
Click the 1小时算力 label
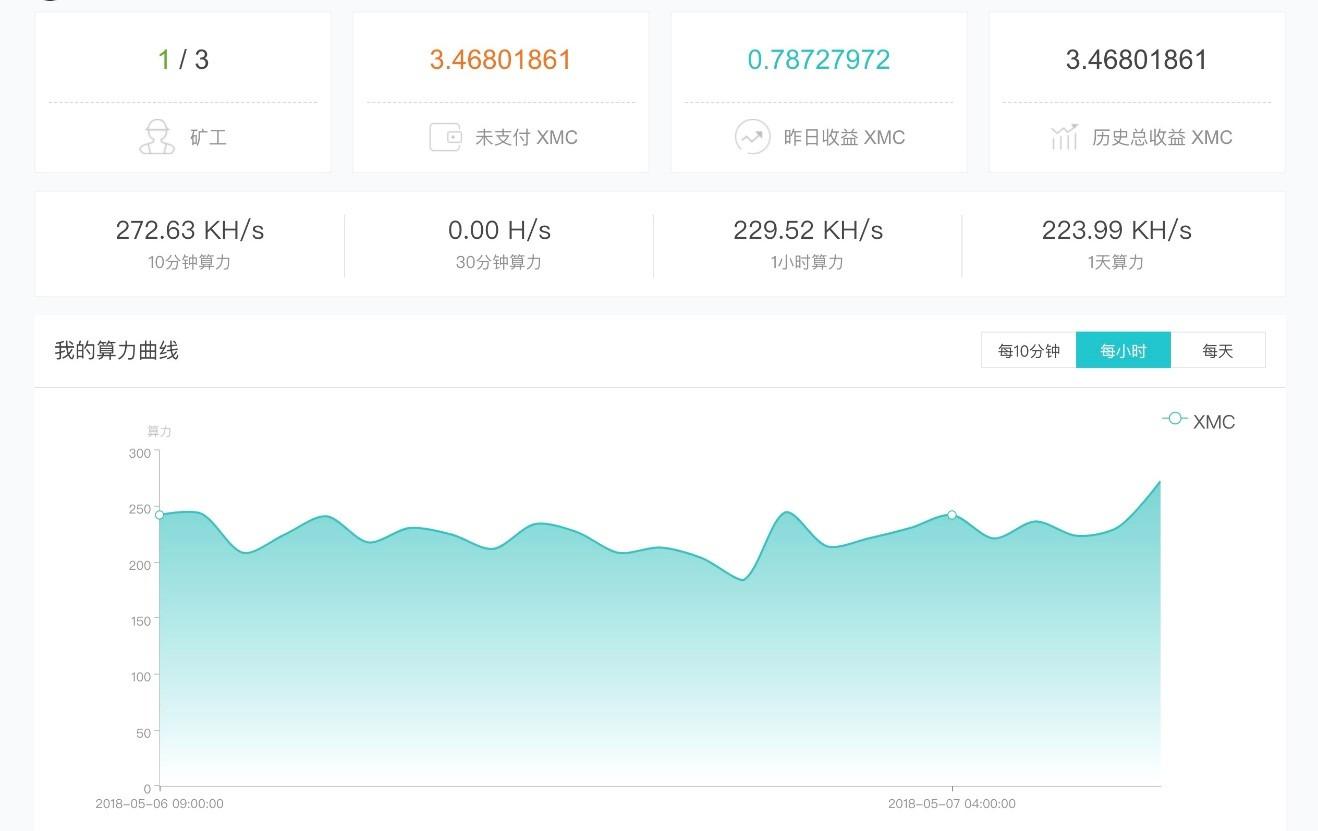click(x=808, y=262)
